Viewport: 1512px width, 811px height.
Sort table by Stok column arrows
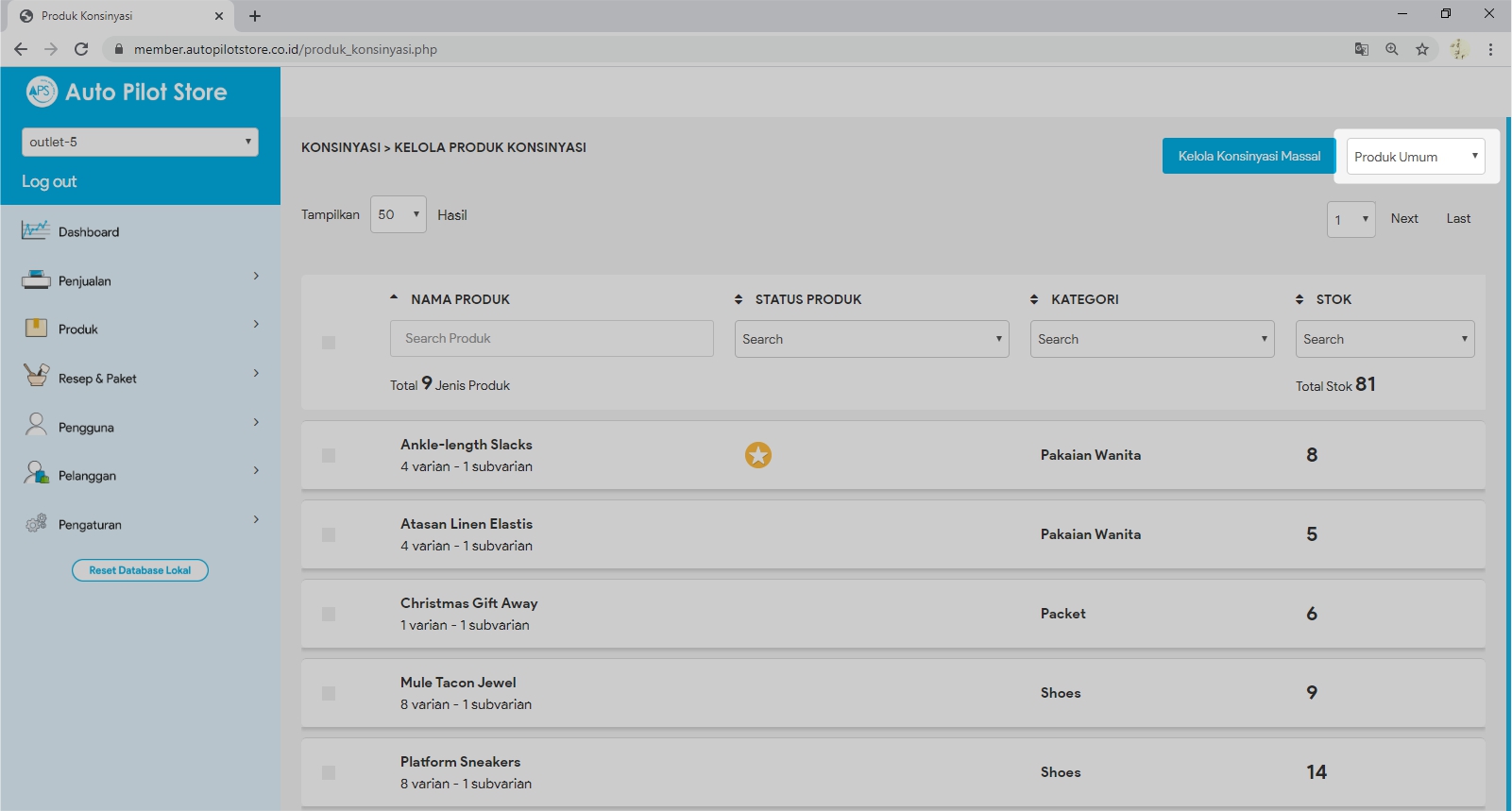tap(1300, 299)
